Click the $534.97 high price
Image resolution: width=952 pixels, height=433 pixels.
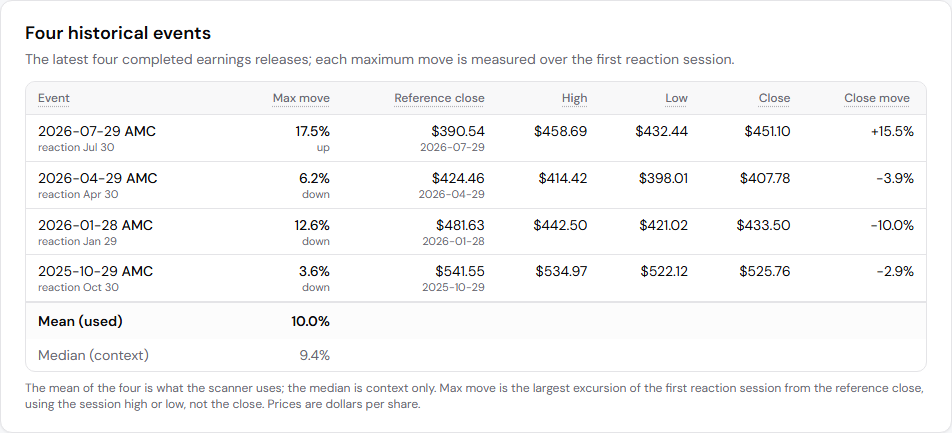point(562,271)
